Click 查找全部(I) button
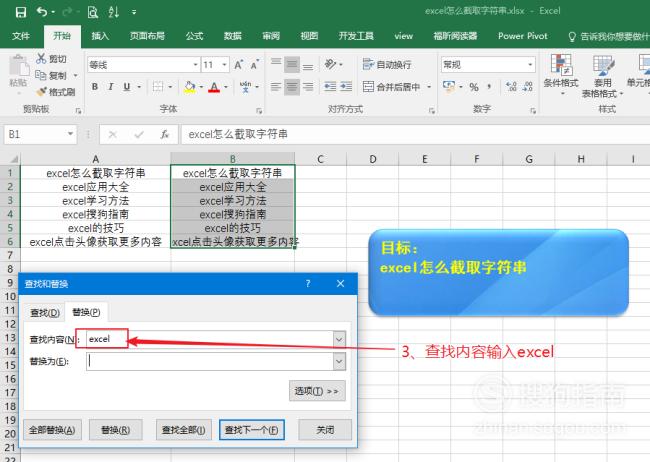Viewport: 650px width, 462px height. tap(184, 430)
